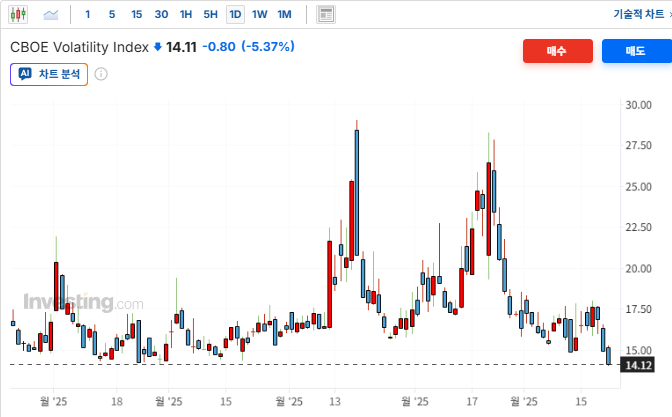This screenshot has height=417, width=672.
Task: Click the red 매수 buy button
Action: (x=558, y=51)
